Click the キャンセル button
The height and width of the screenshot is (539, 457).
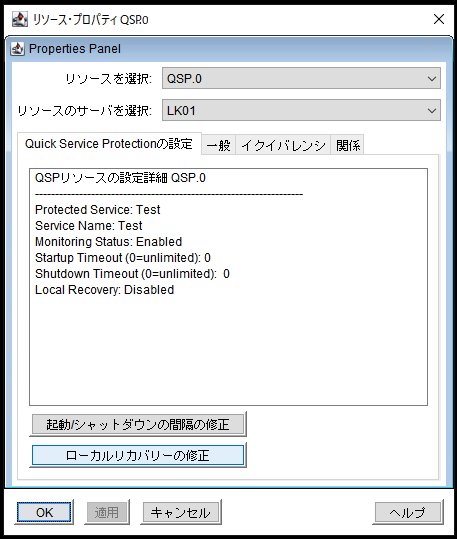[181, 513]
